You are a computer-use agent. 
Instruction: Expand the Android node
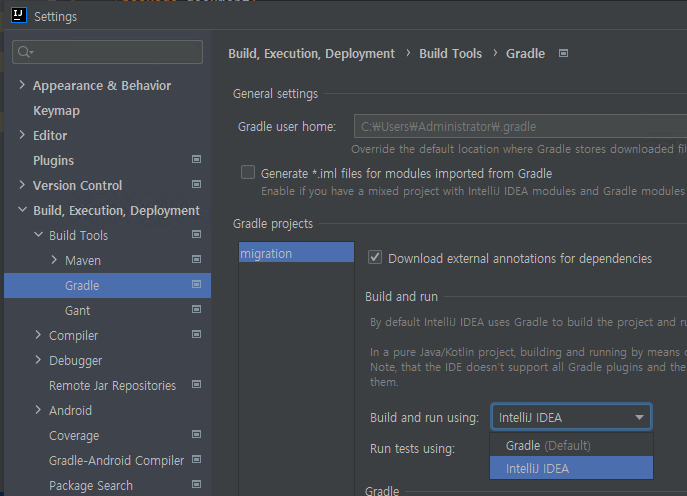pos(38,410)
